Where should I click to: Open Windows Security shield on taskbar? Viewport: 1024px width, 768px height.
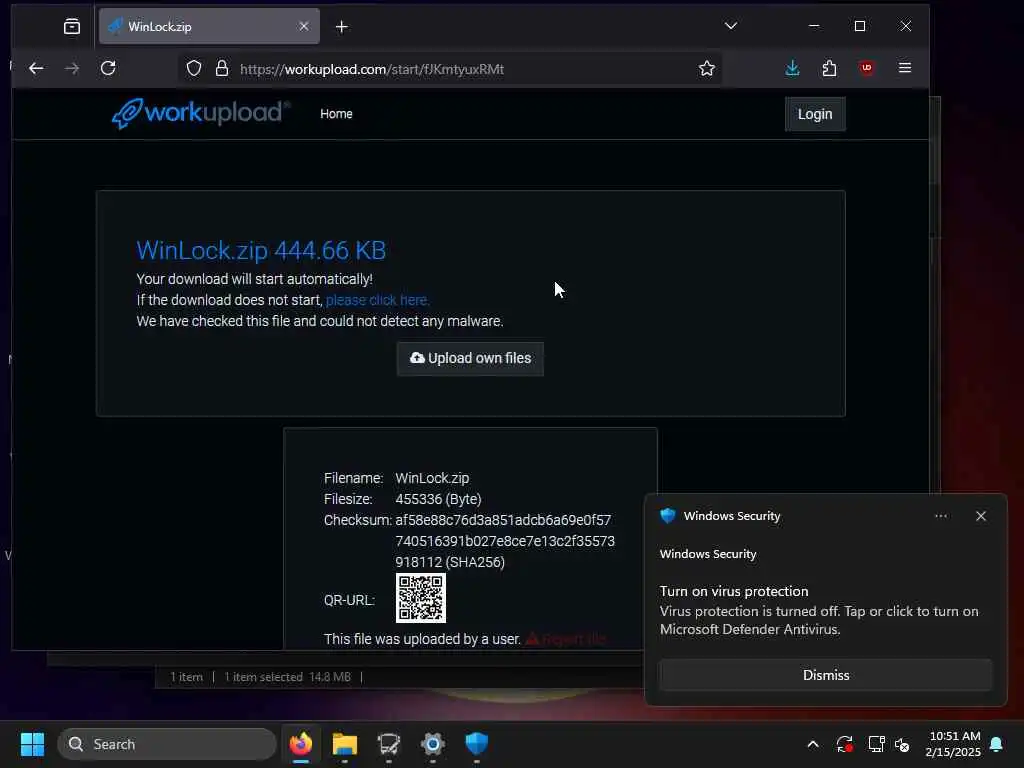477,744
